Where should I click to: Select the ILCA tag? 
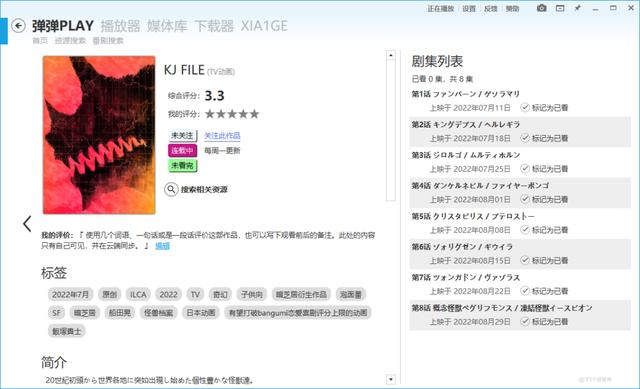tap(138, 294)
